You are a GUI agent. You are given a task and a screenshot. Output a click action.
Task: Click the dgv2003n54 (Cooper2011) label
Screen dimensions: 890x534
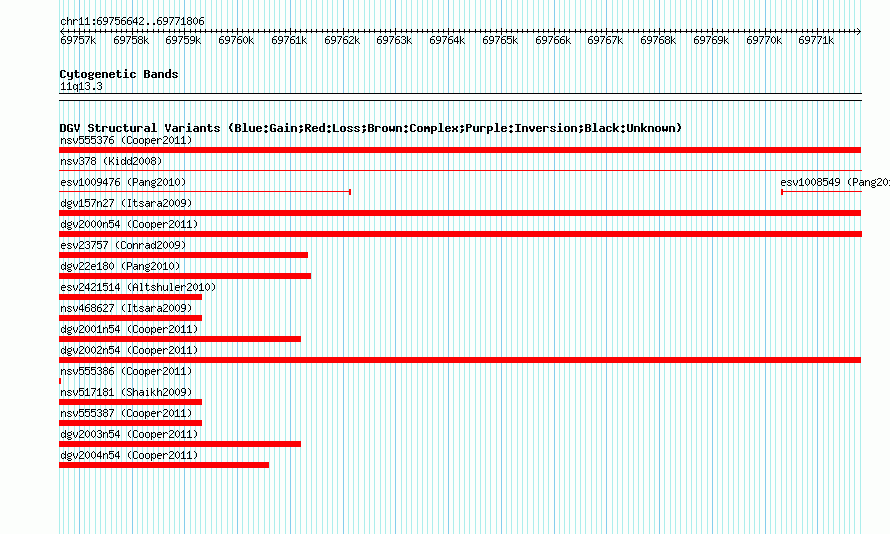[x=129, y=434]
